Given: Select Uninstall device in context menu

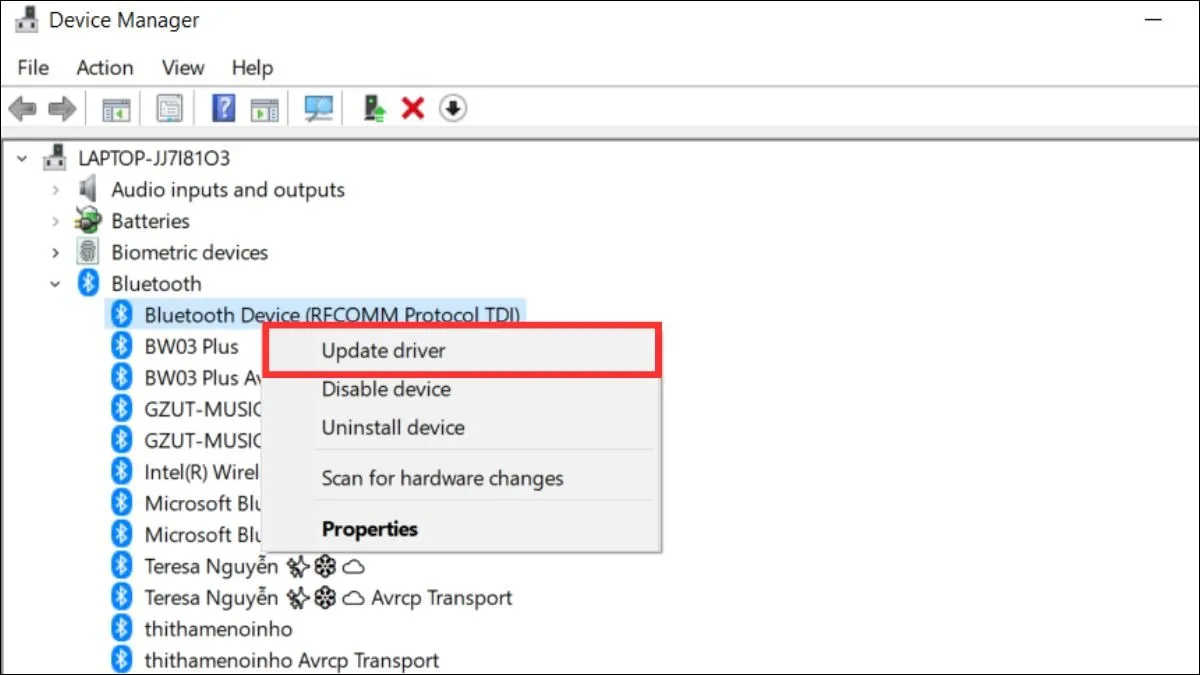Looking at the screenshot, I should 393,428.
